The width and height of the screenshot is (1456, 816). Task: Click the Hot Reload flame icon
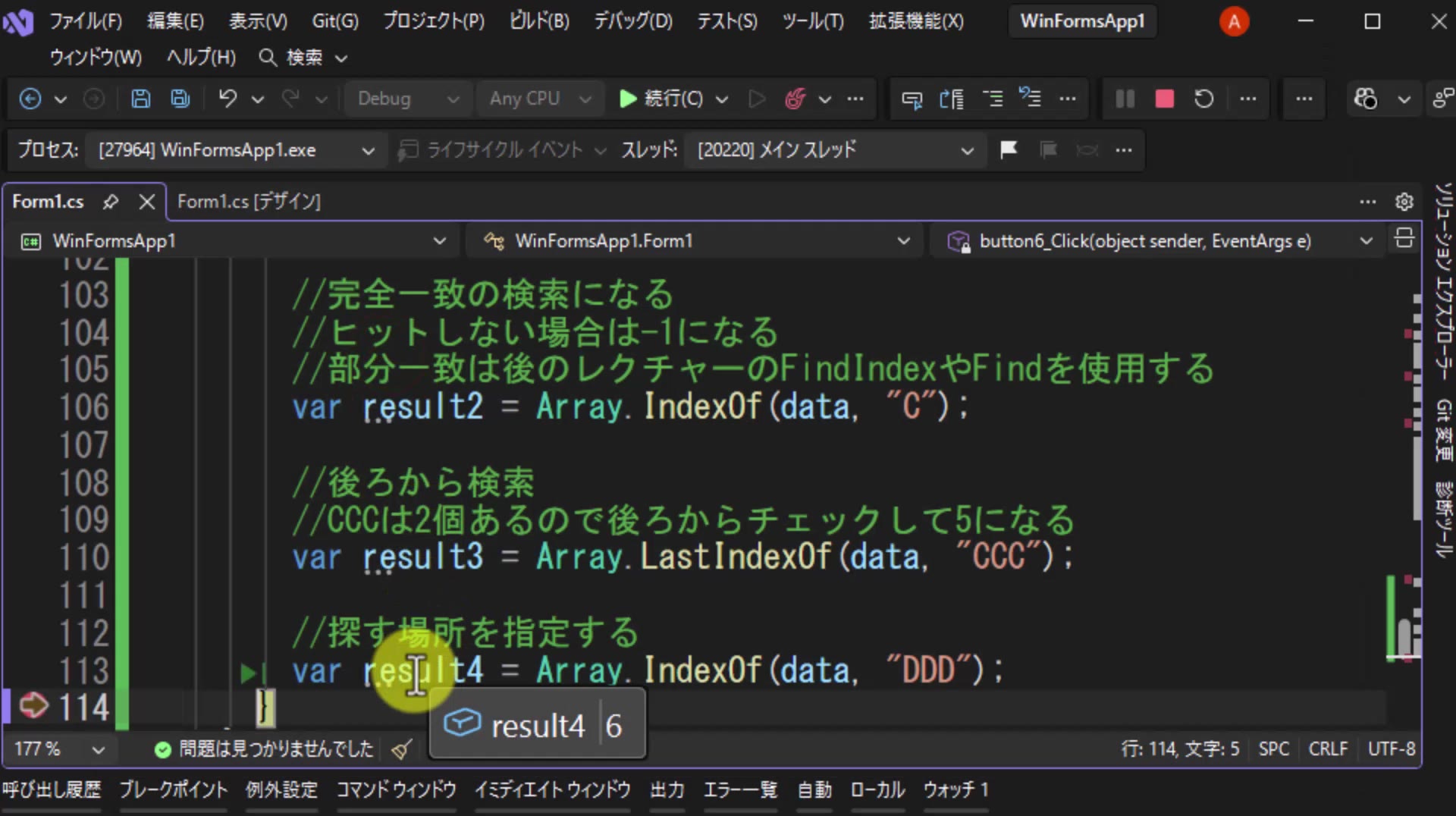click(795, 99)
